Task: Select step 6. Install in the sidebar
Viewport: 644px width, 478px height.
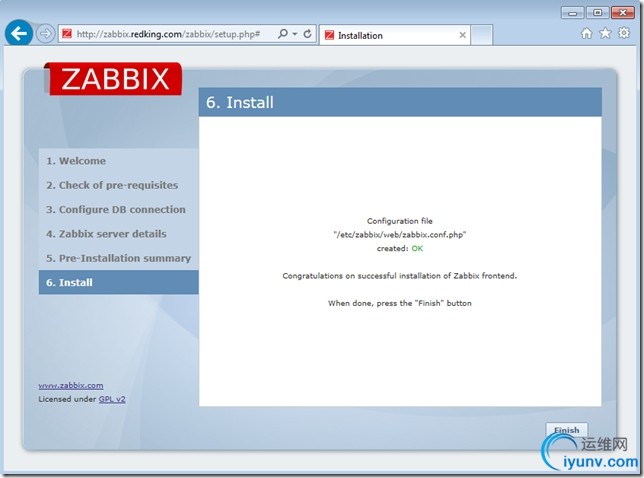Action: pyautogui.click(x=119, y=283)
